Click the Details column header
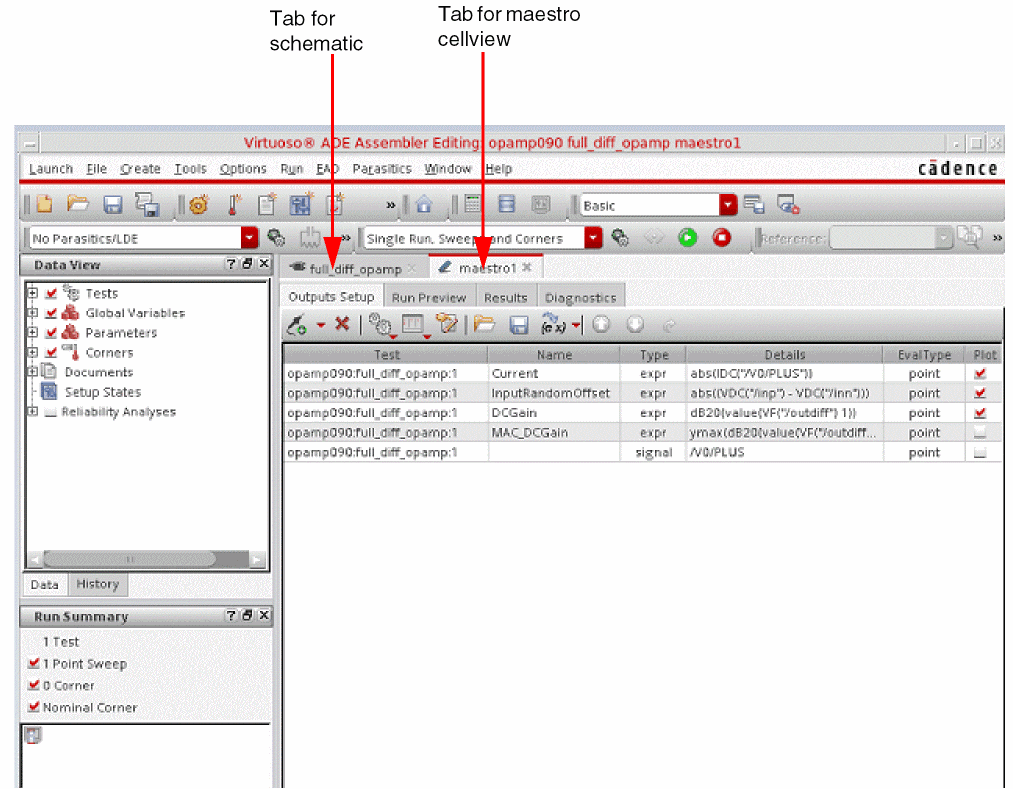Image resolution: width=1013 pixels, height=789 pixels. [x=784, y=355]
